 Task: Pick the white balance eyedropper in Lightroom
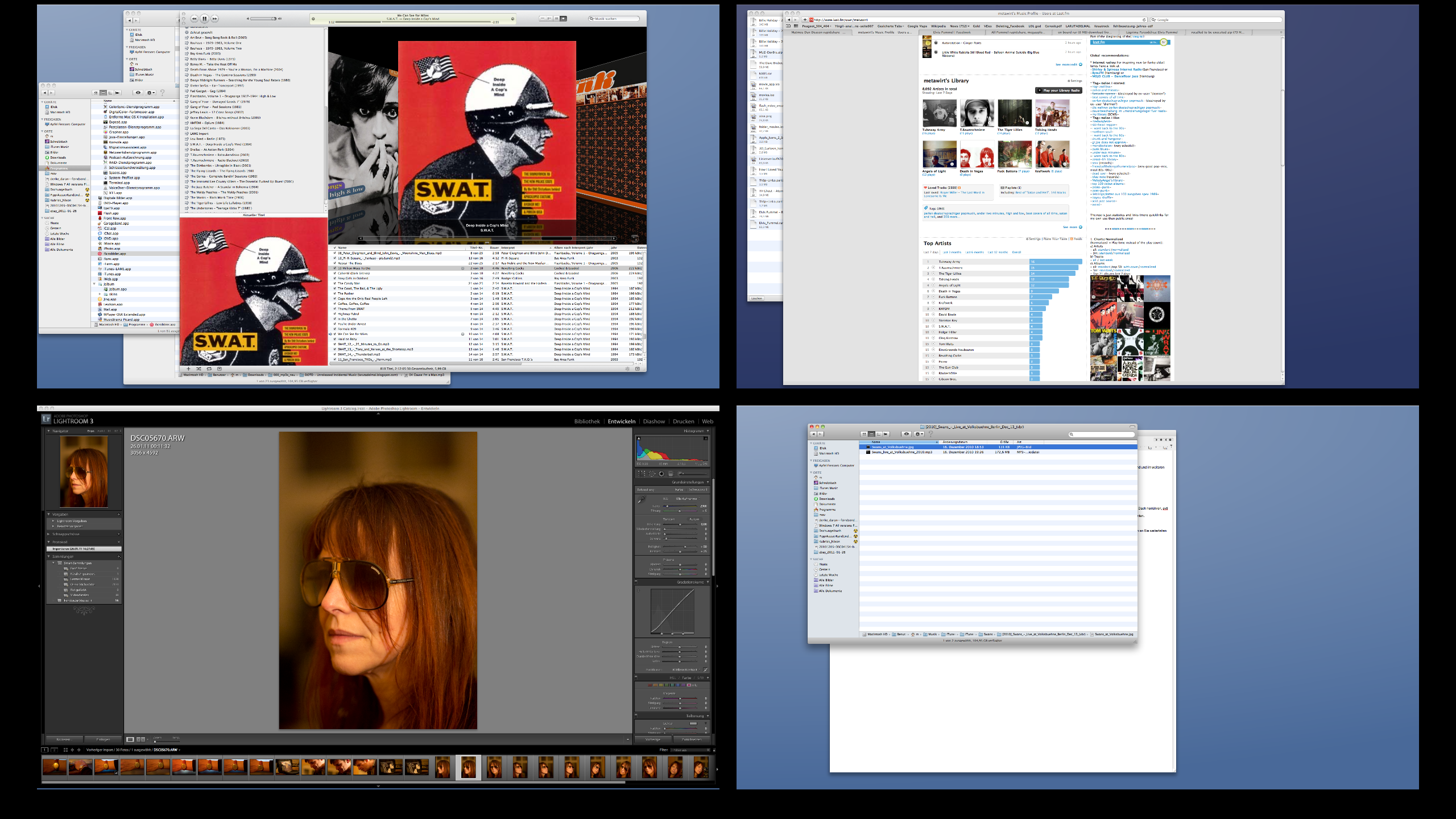click(642, 500)
